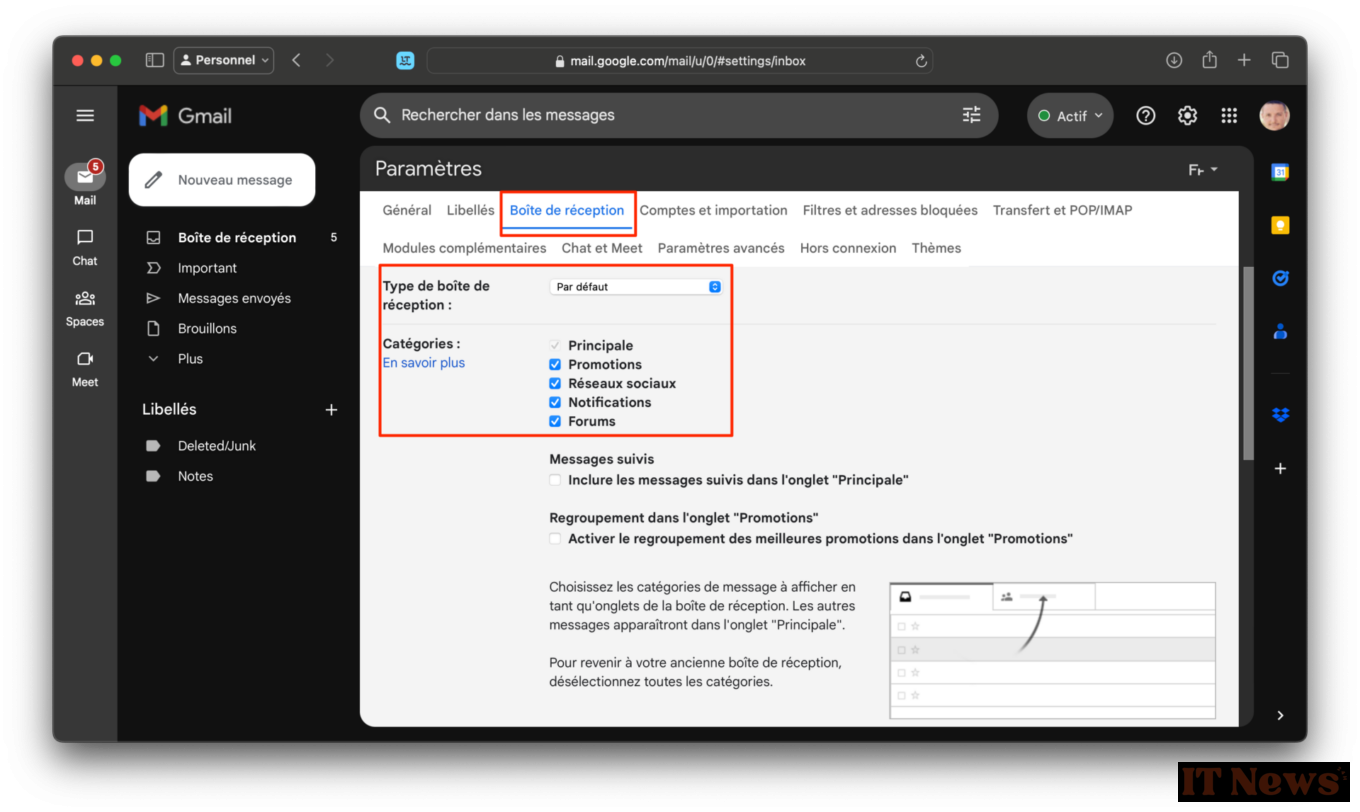Open Google Tasks side panel icon
Viewport: 1360px width, 812px height.
[x=1279, y=278]
